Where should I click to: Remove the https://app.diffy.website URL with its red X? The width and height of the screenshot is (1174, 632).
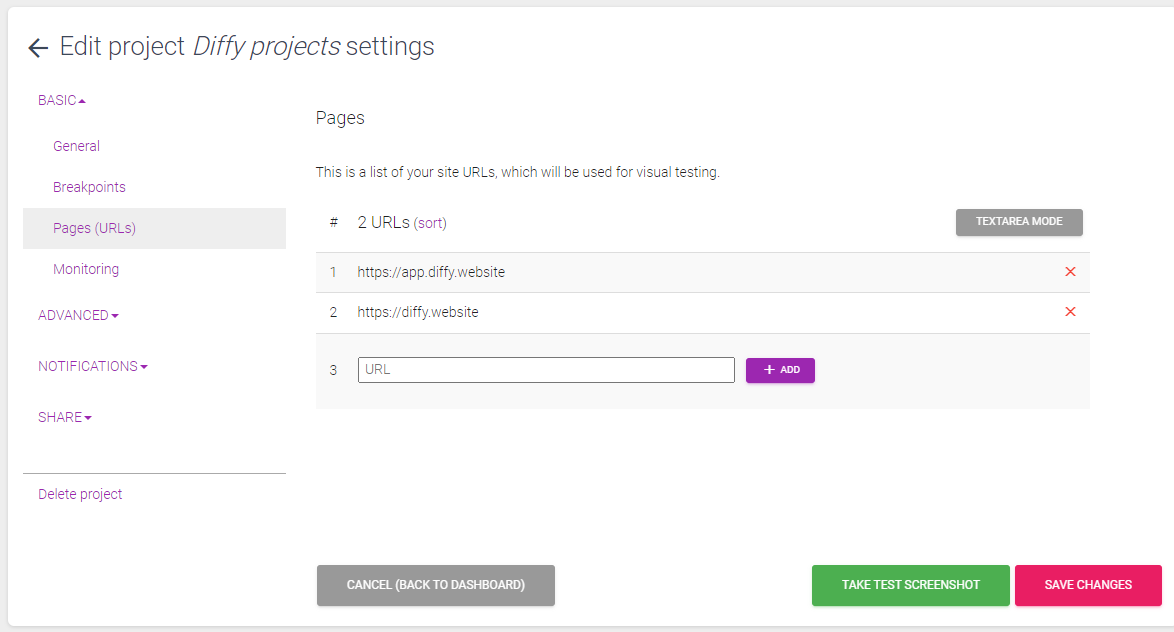1070,272
